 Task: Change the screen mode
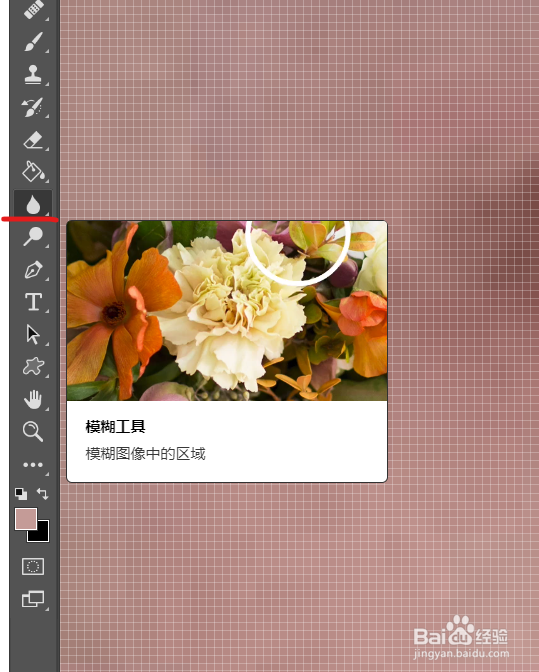point(33,599)
